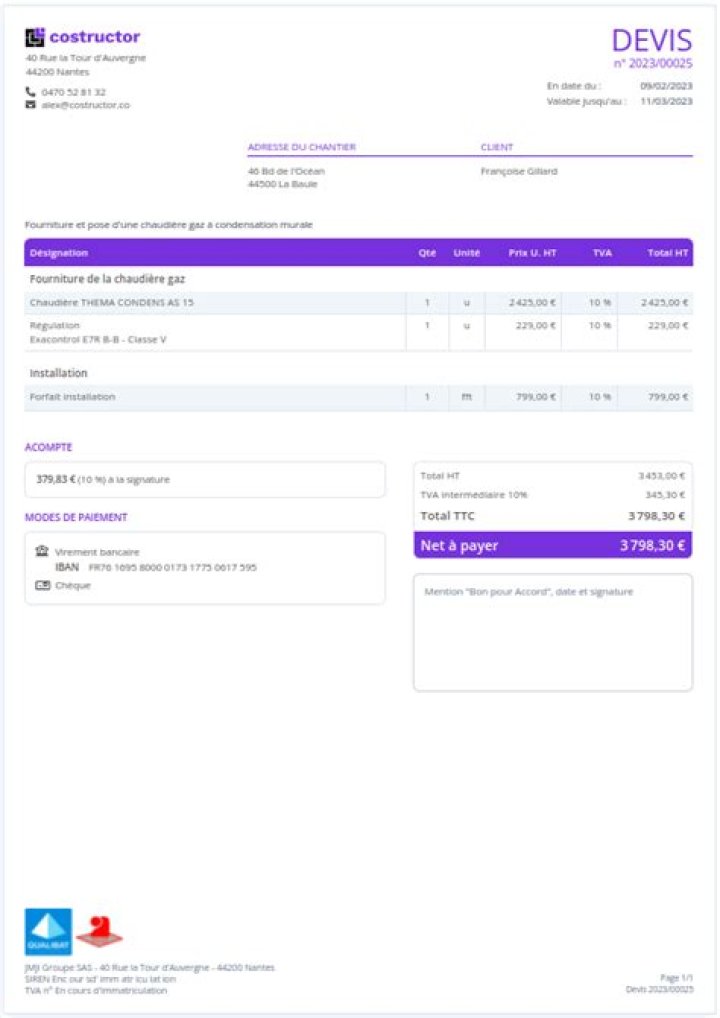
Task: Click the envelope icon next to the email
Action: point(30,104)
